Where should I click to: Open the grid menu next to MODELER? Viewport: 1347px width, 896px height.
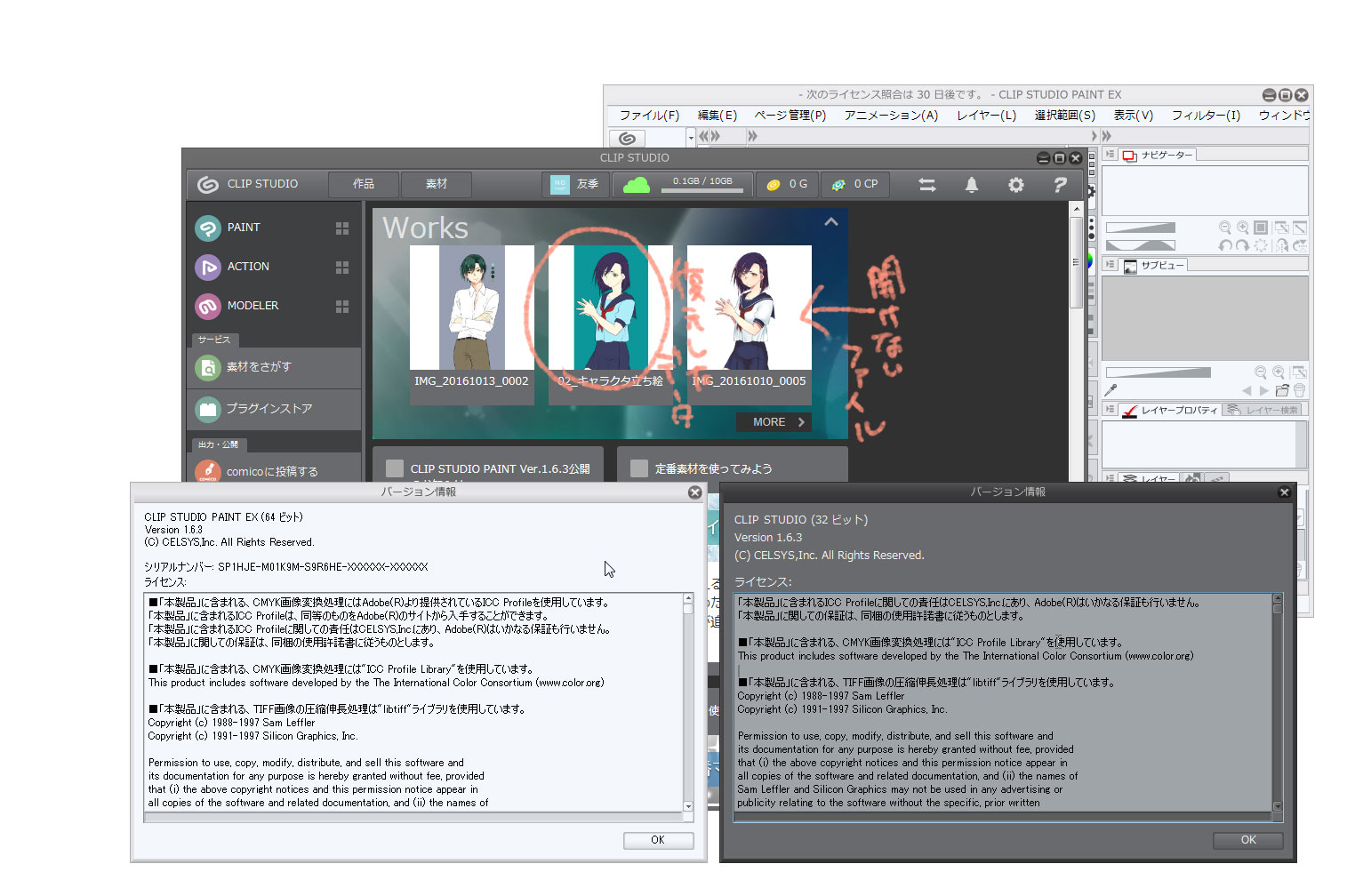[342, 307]
